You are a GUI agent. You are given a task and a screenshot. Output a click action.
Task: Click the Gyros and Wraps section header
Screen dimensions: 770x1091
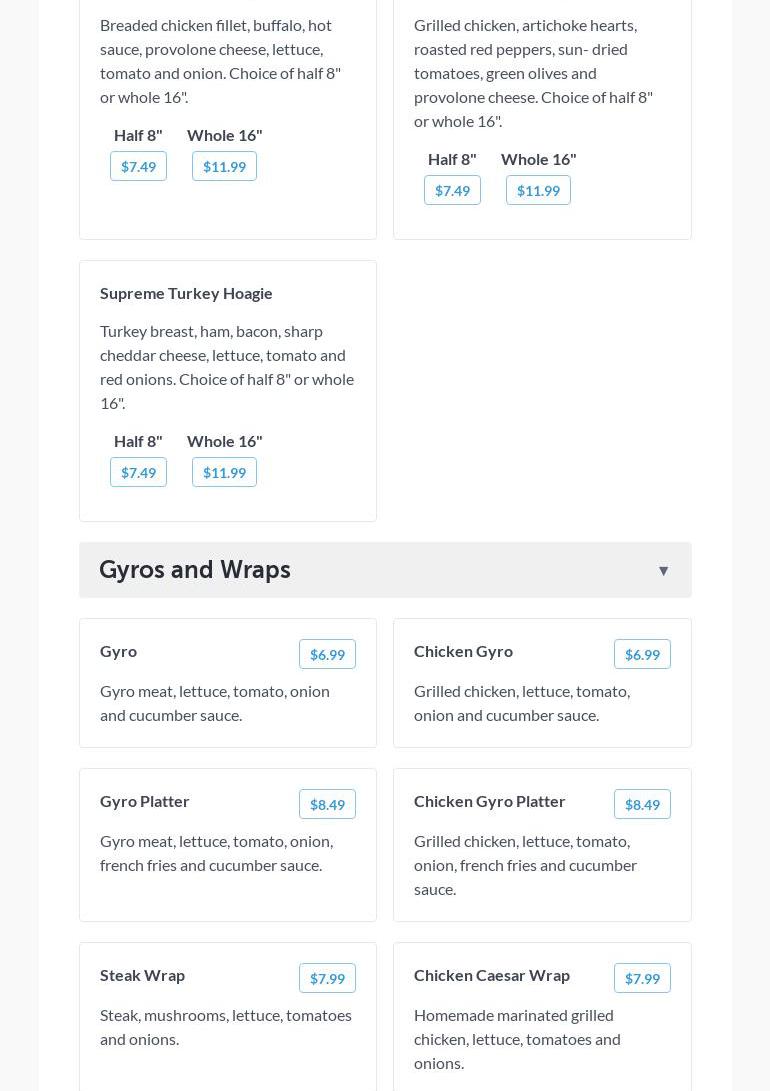pos(195,570)
